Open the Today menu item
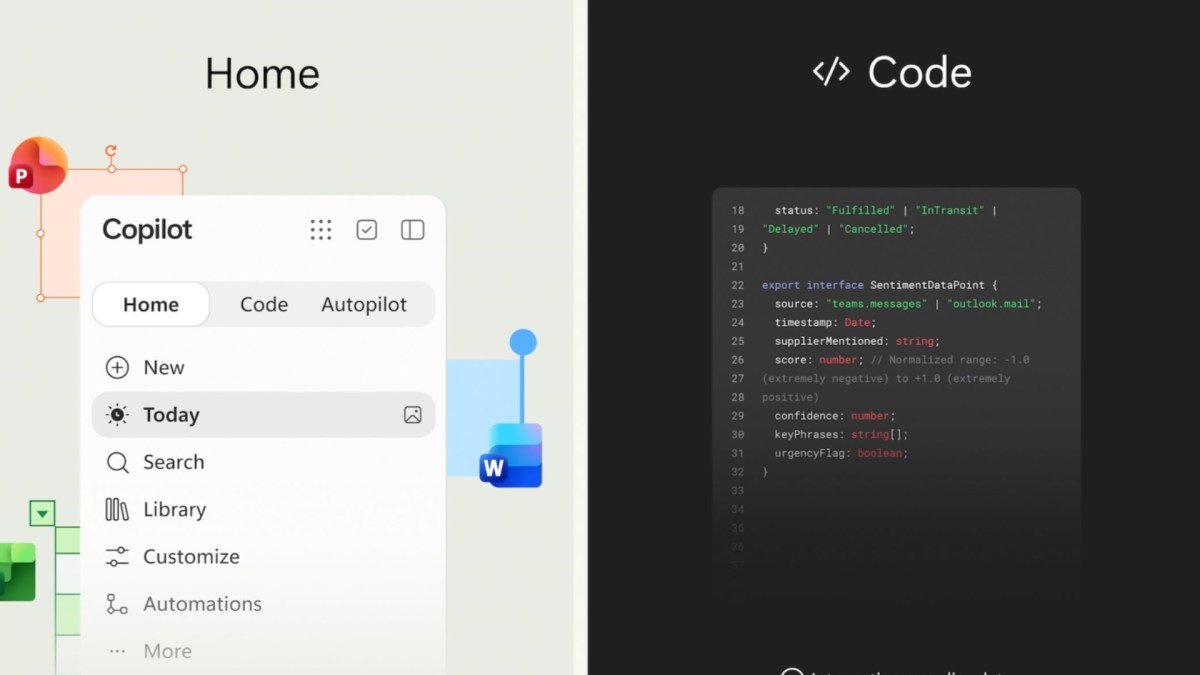This screenshot has width=1200, height=675. pos(264,415)
